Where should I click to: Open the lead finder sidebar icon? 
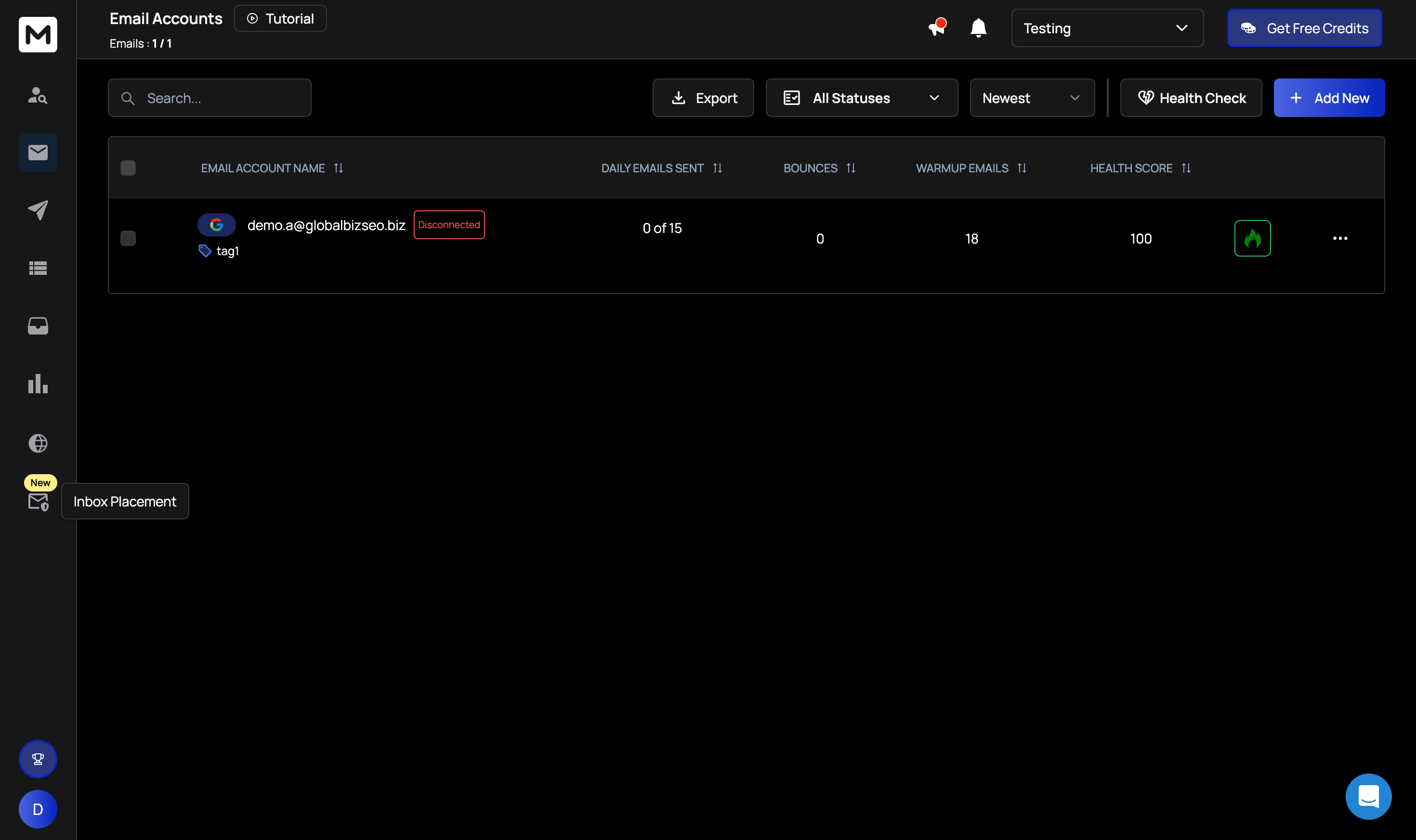[x=38, y=95]
